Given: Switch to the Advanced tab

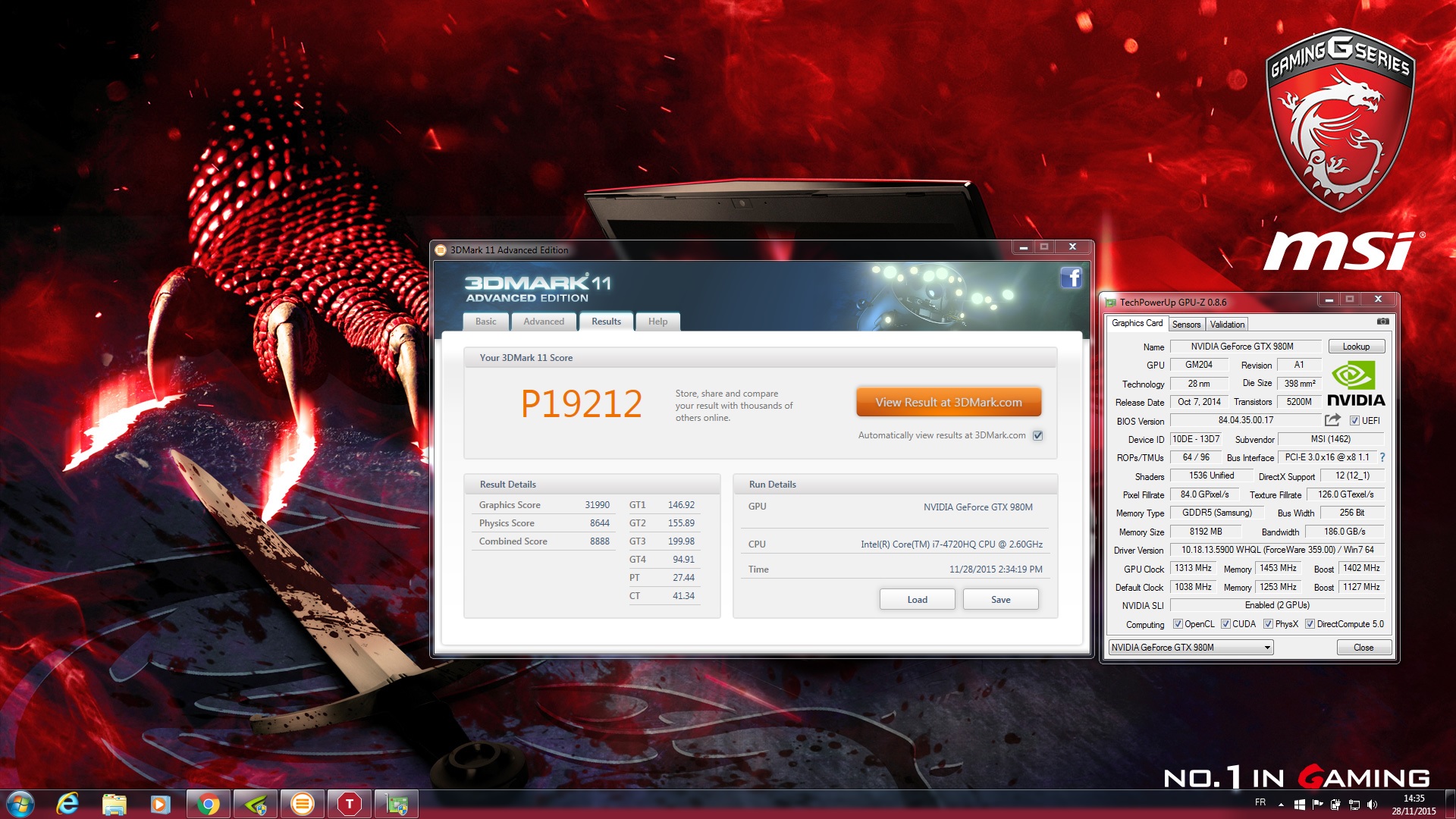Looking at the screenshot, I should pos(544,322).
